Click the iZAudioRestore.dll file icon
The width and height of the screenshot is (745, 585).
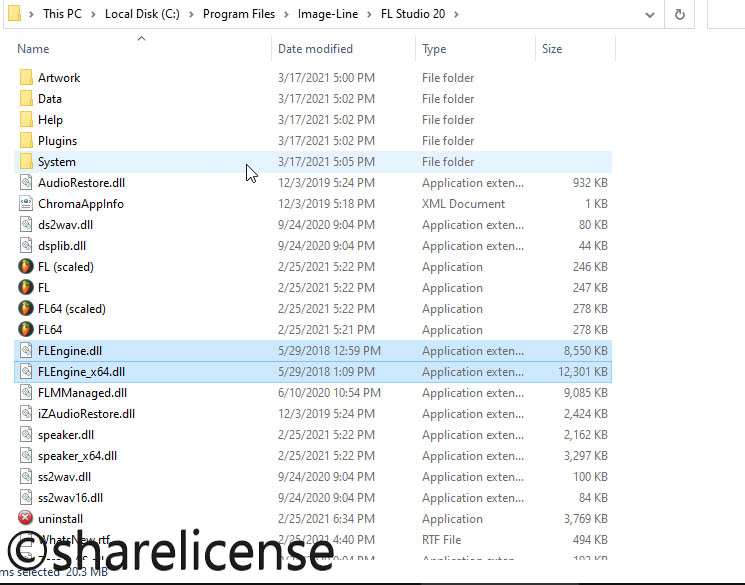(26, 413)
